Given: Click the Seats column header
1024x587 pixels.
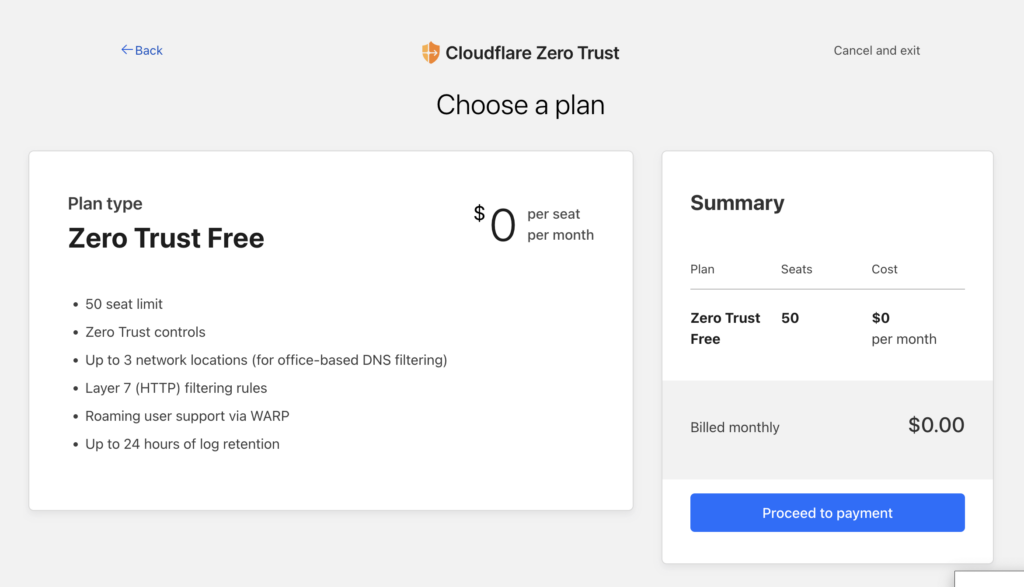Looking at the screenshot, I should click(x=796, y=269).
